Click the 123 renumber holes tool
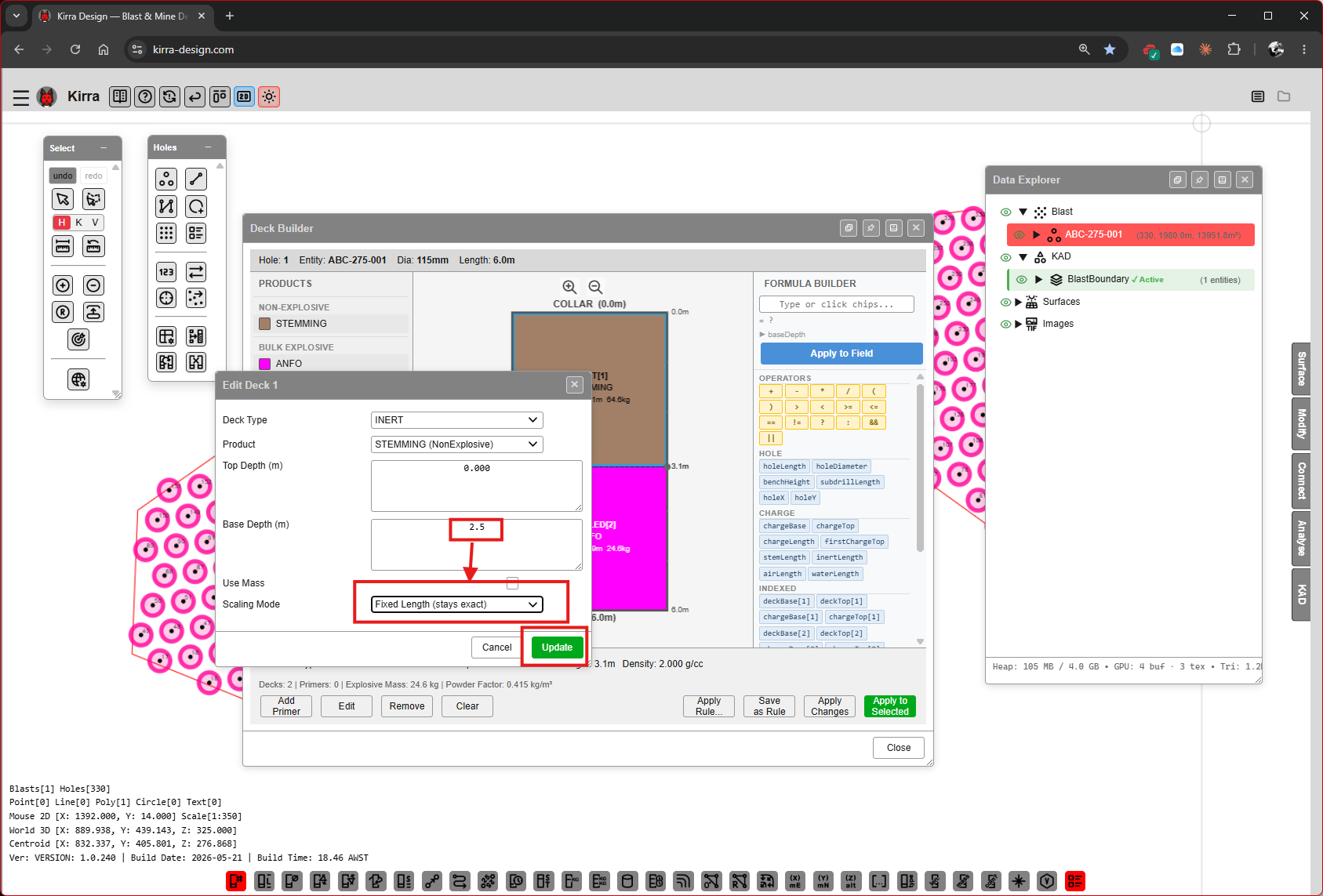Image resolution: width=1323 pixels, height=896 pixels. (x=166, y=272)
